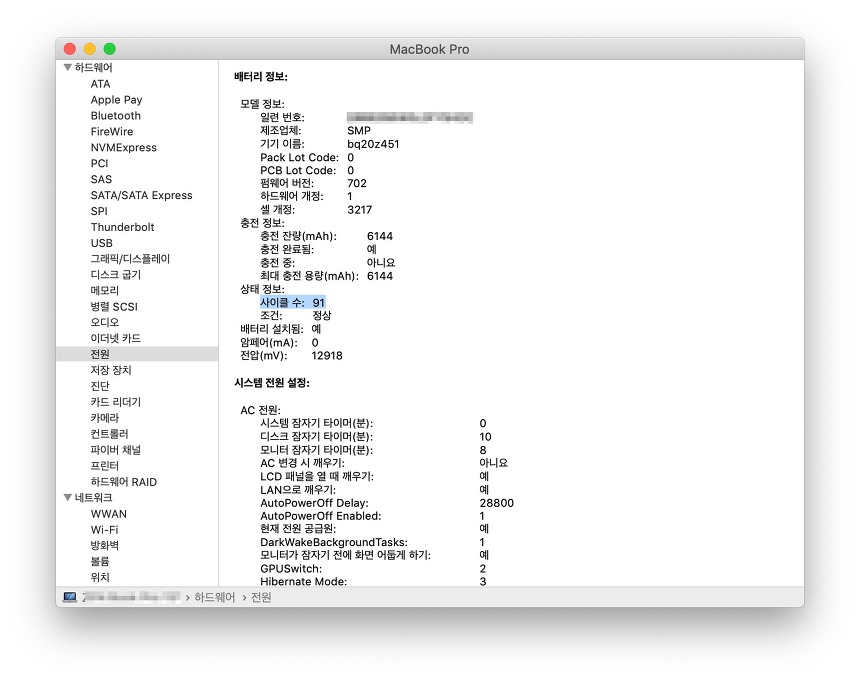The width and height of the screenshot is (860, 681).
Task: Click the highlighted 사이클 수: 91 line
Action: [293, 302]
